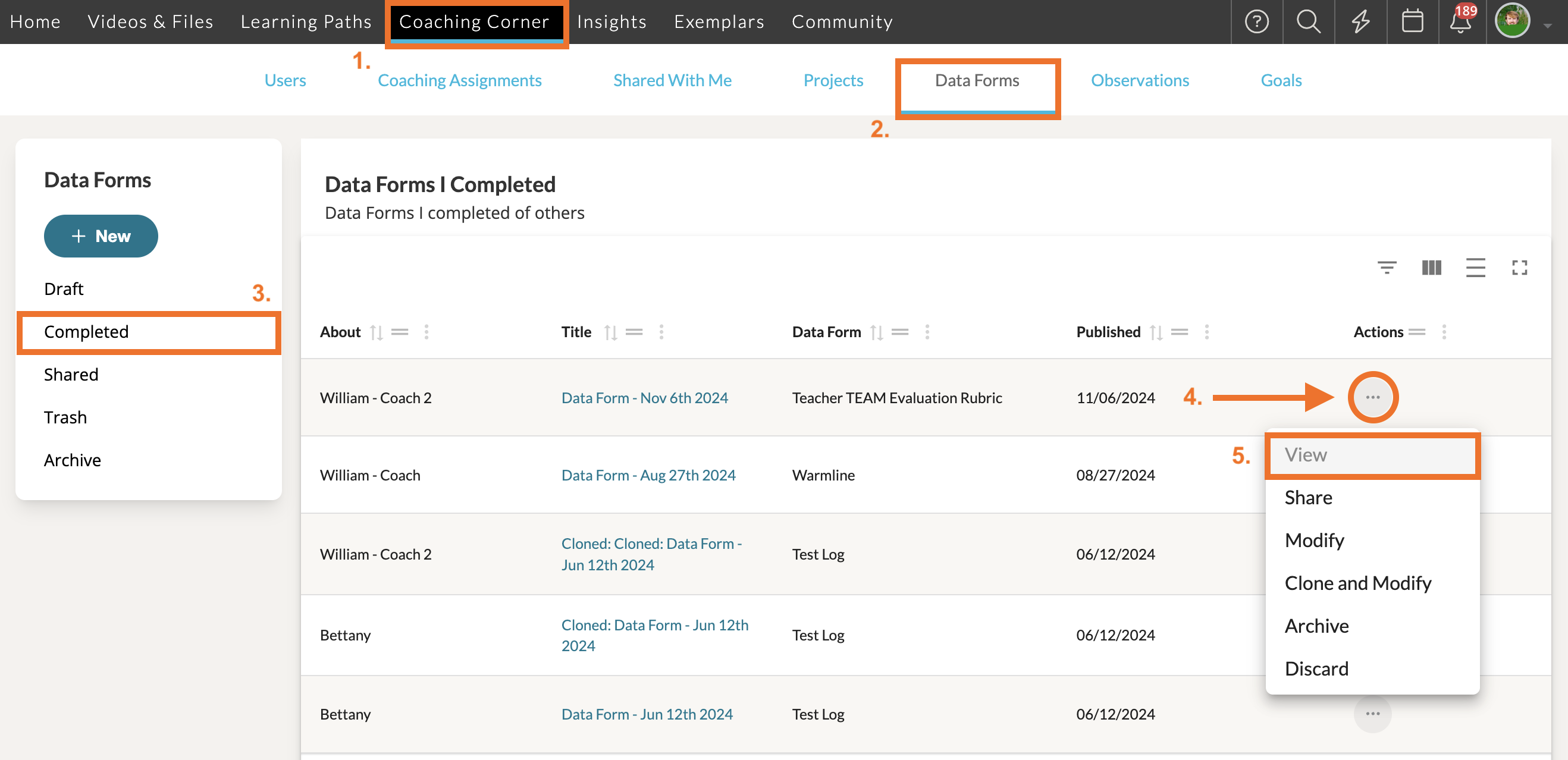Sort table by Title column arrows
This screenshot has height=760, width=1568.
point(610,332)
